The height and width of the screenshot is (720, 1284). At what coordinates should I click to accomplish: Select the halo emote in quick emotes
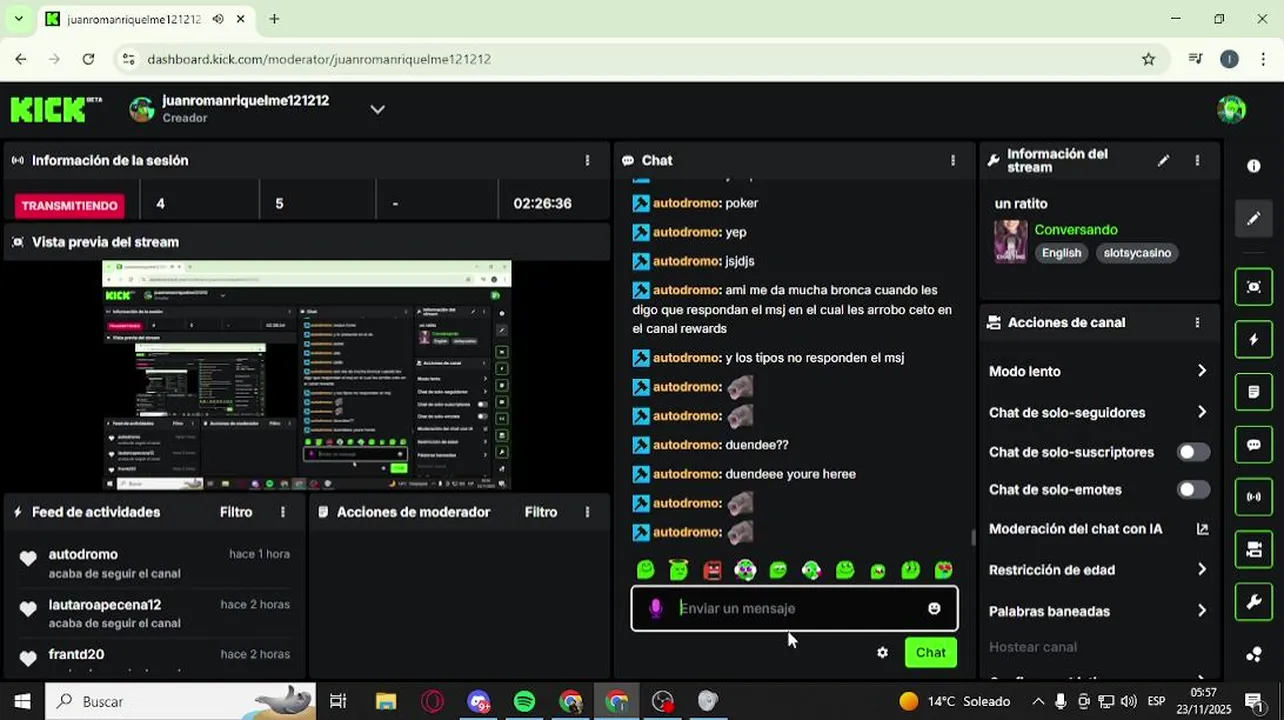click(679, 570)
